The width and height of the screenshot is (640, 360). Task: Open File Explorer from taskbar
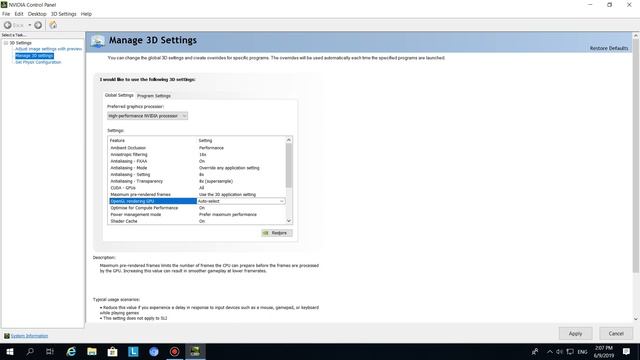click(x=92, y=351)
